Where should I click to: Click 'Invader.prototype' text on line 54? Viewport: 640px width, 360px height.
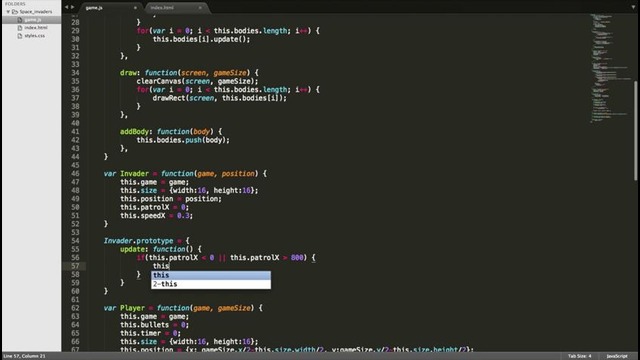pos(138,241)
